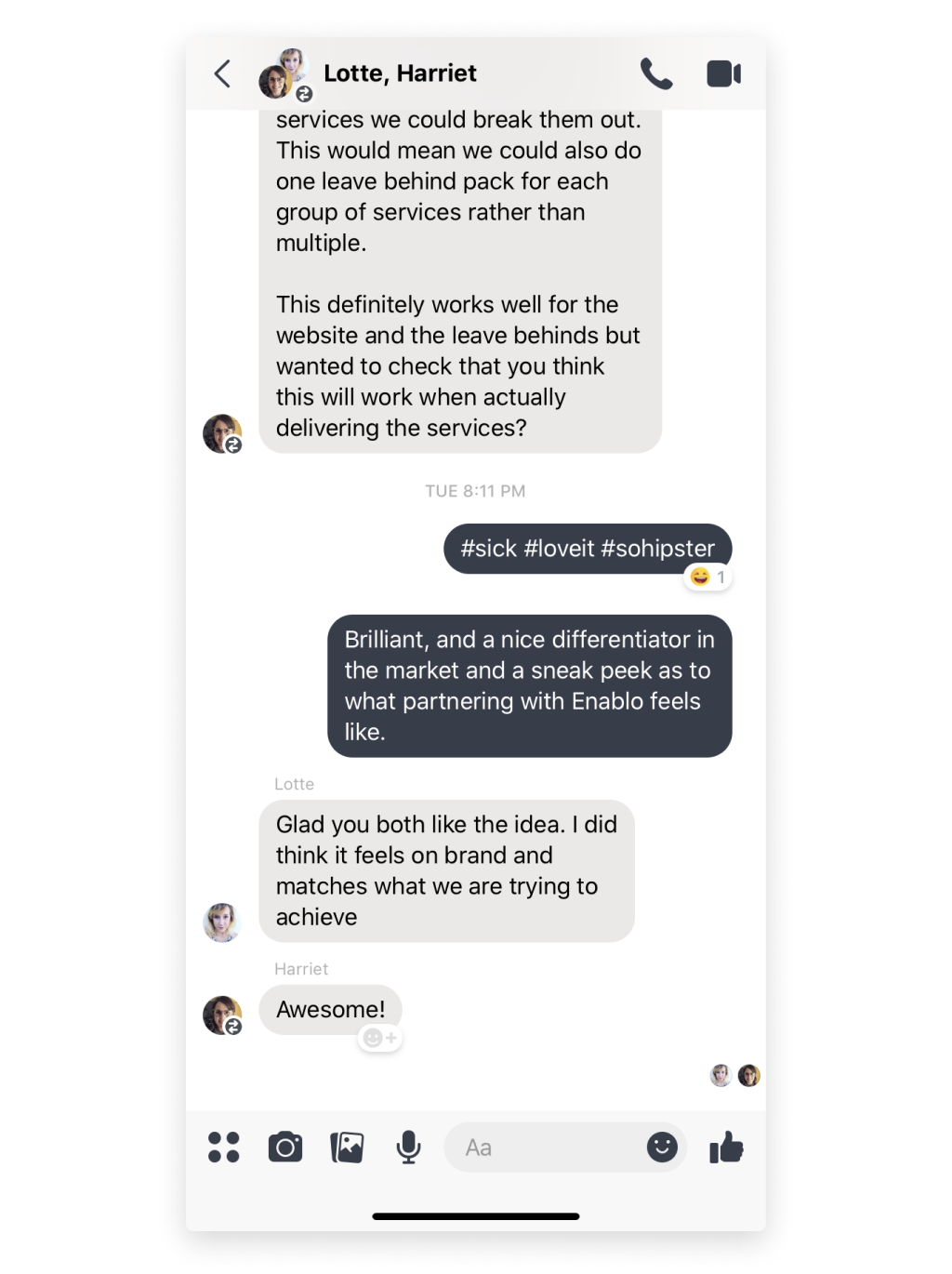Send a thumbs up like
Viewport: 952px width, 1274px height.
(725, 1147)
